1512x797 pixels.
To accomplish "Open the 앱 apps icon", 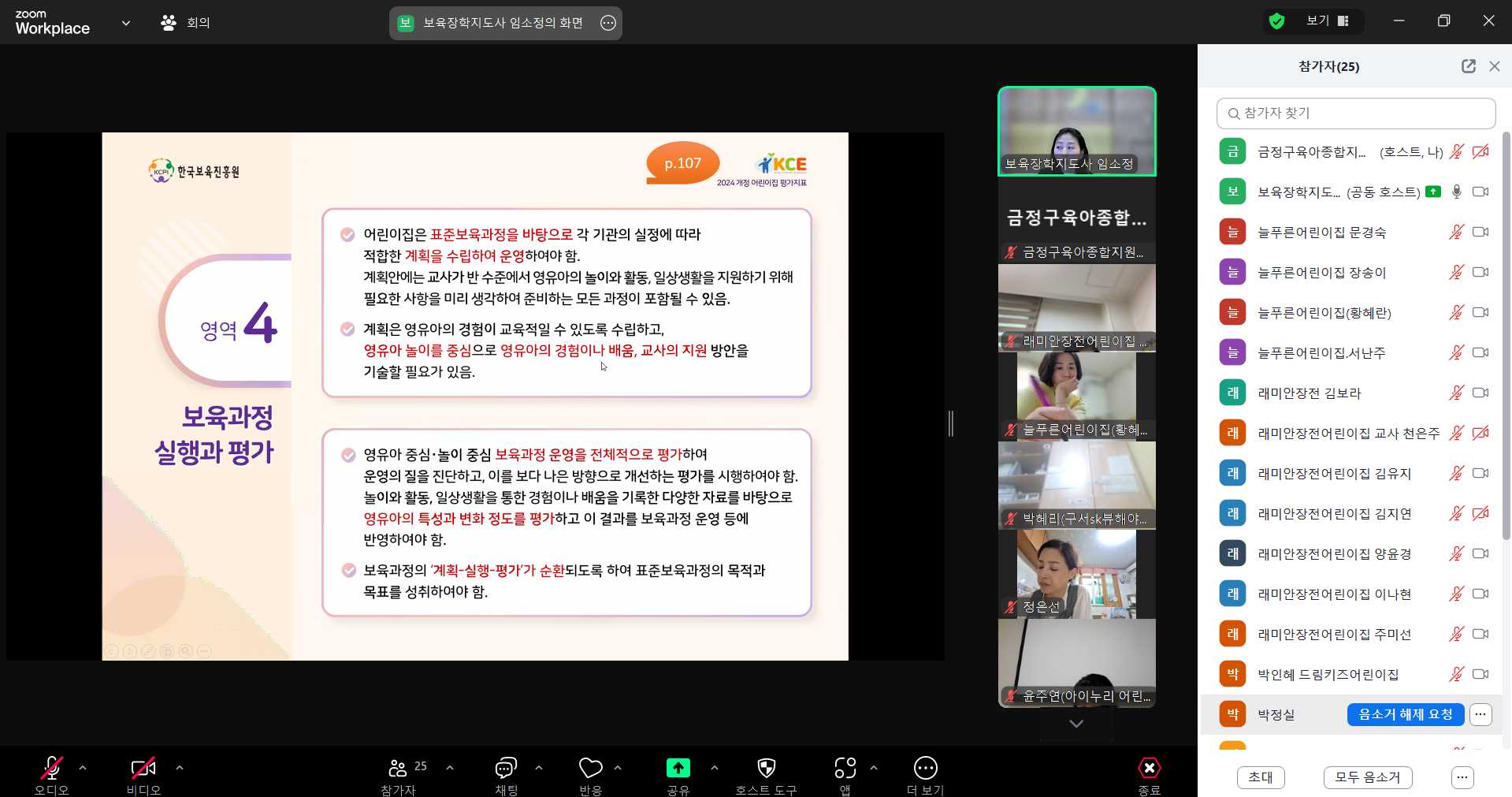I will (845, 768).
